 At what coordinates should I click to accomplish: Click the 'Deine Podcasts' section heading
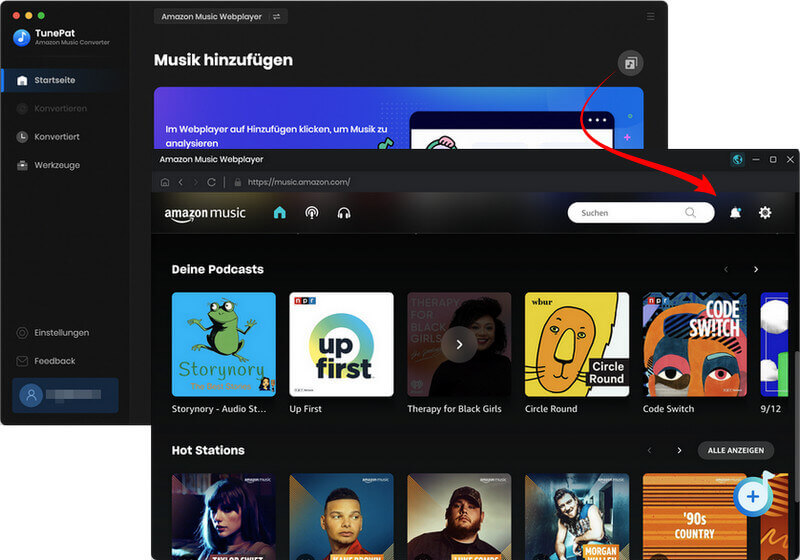pos(217,269)
